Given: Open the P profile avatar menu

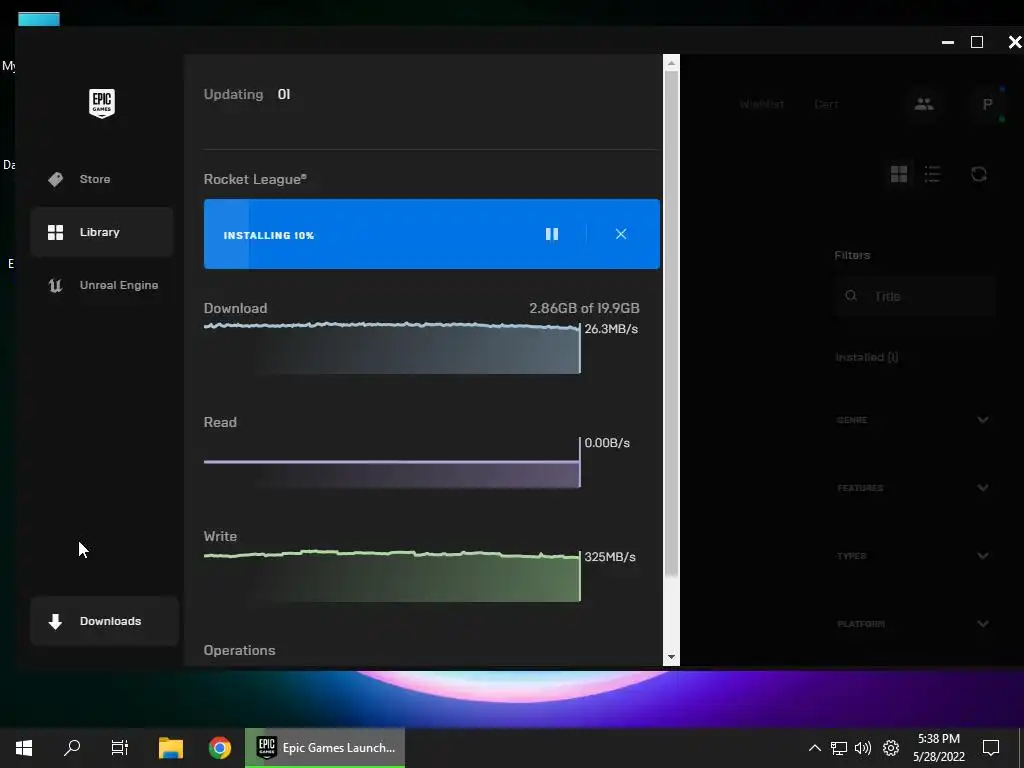Looking at the screenshot, I should 987,104.
